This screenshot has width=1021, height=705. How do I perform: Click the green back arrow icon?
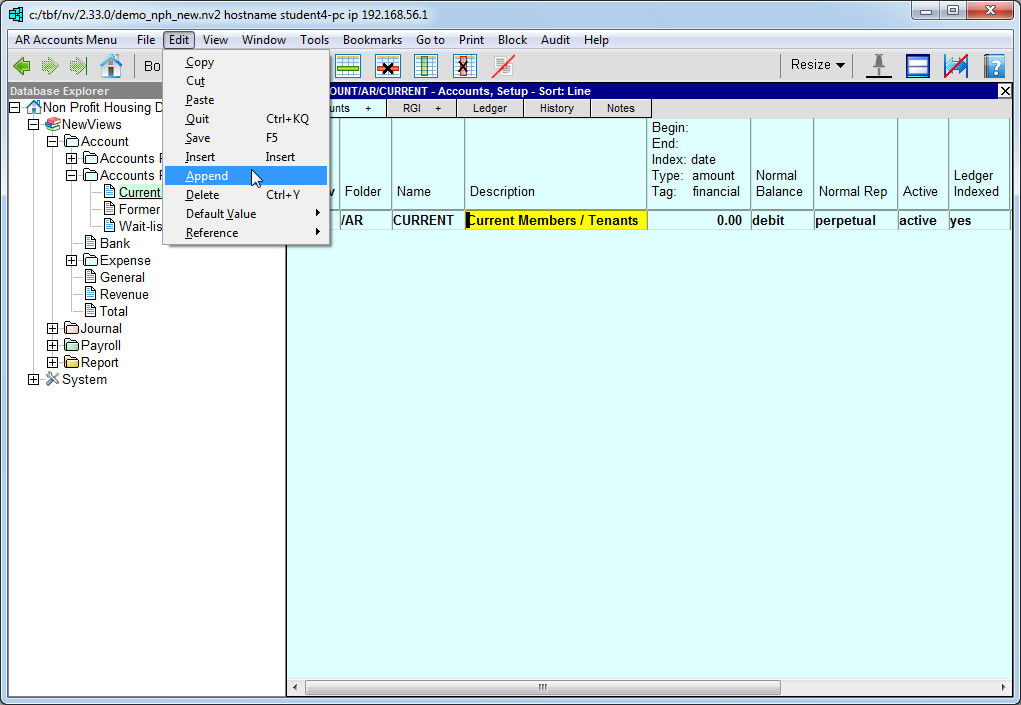coord(21,66)
